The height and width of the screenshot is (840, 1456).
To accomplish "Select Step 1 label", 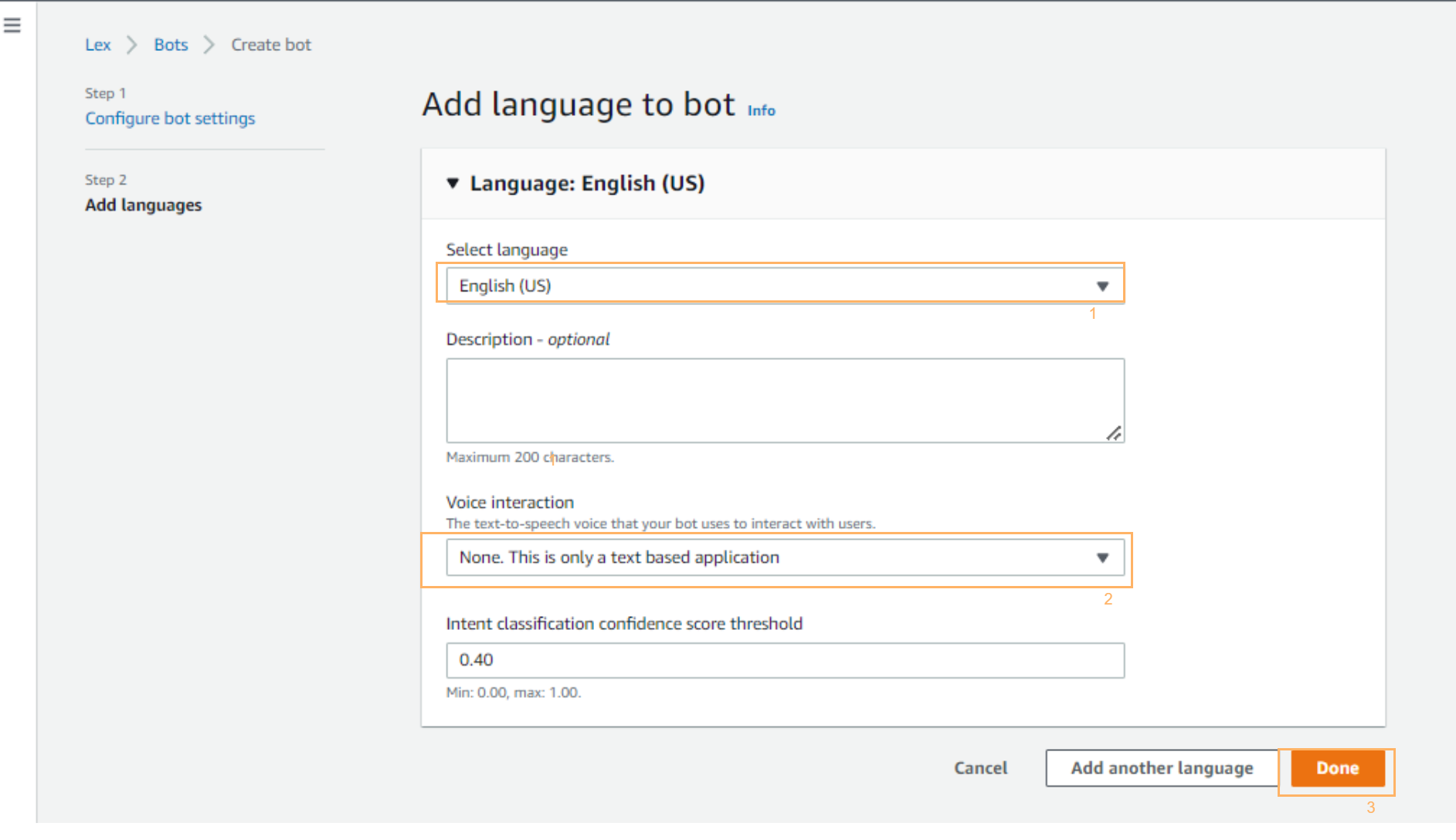I will [105, 93].
